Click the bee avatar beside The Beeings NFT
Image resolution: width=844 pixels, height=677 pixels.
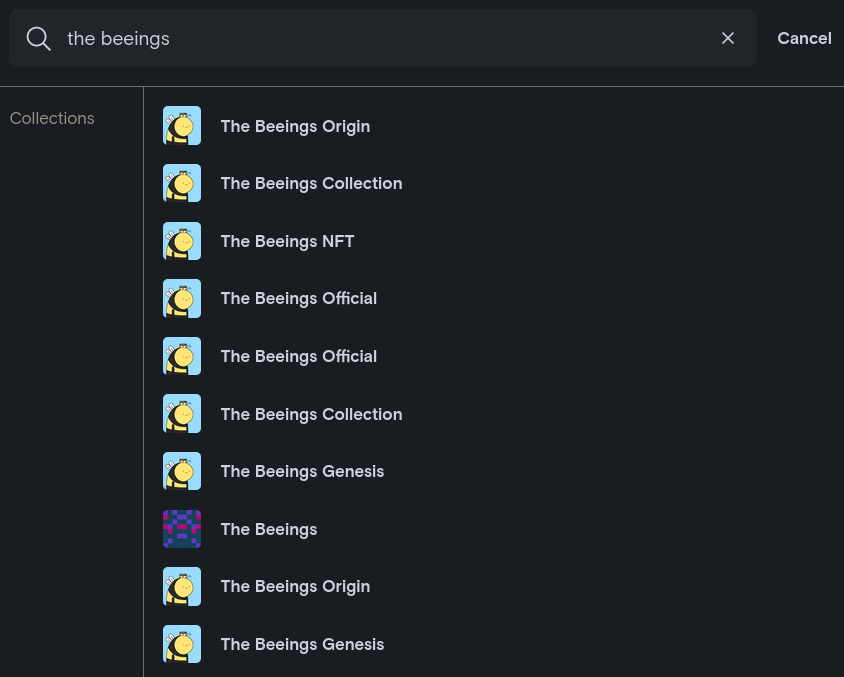click(182, 241)
